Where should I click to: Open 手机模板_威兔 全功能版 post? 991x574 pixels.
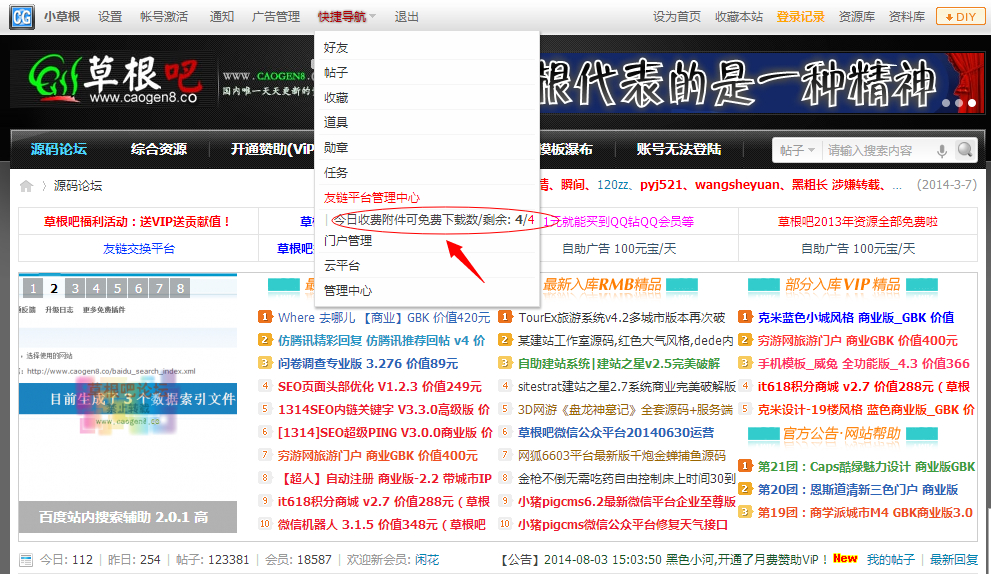(863, 363)
